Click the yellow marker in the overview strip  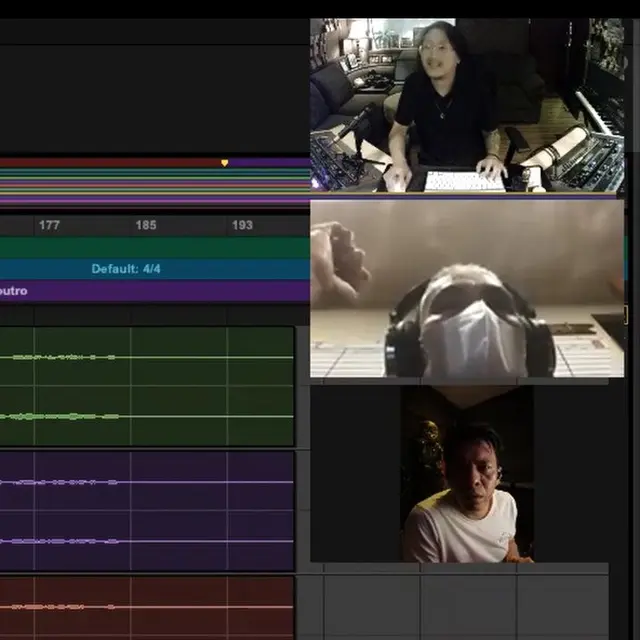coord(224,163)
